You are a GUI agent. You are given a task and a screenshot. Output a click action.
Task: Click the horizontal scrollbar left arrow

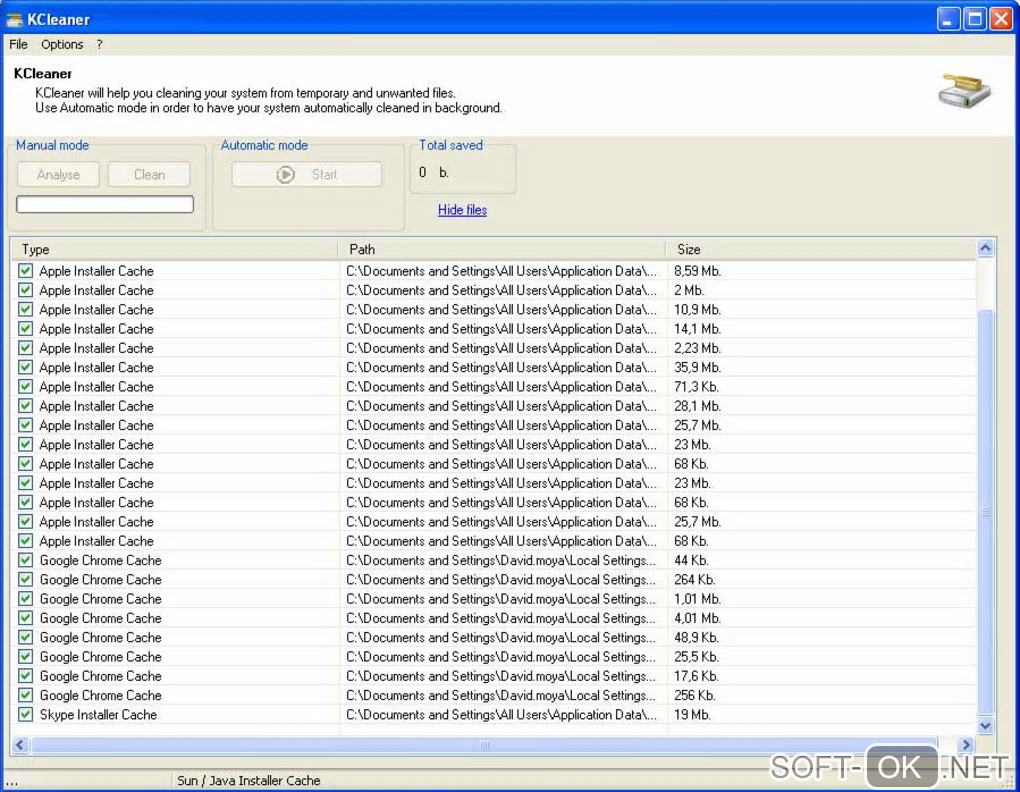click(20, 745)
